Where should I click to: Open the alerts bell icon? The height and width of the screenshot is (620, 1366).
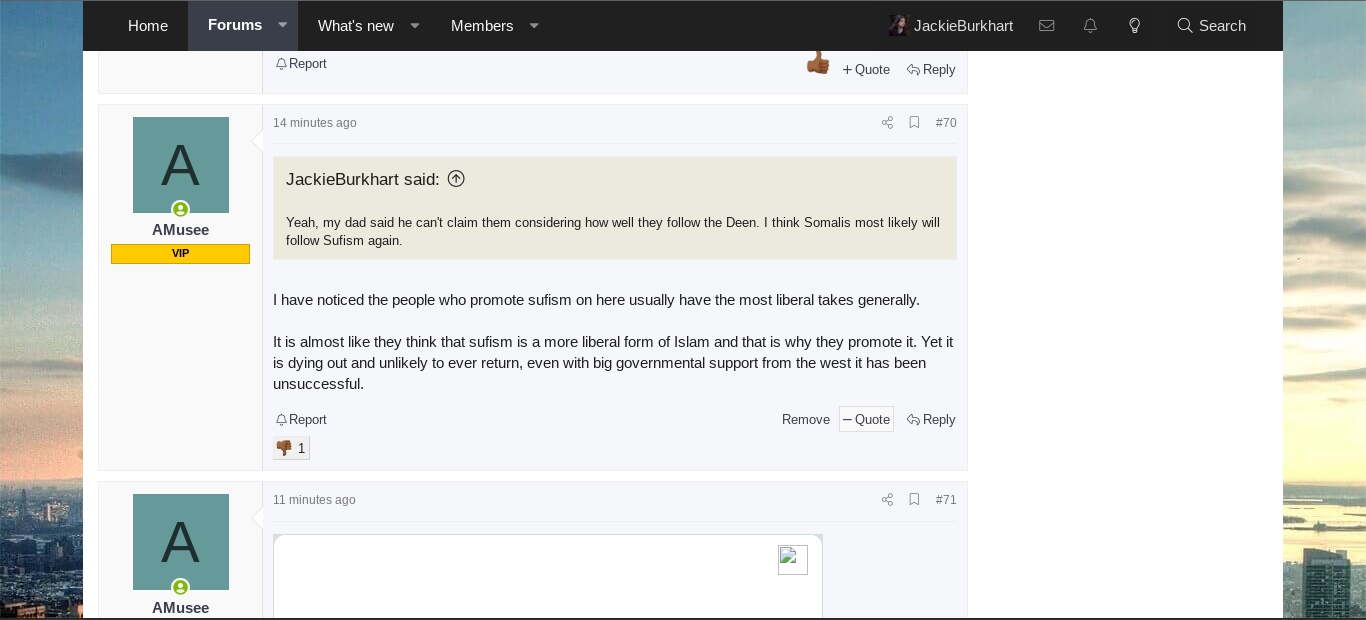(x=1090, y=26)
